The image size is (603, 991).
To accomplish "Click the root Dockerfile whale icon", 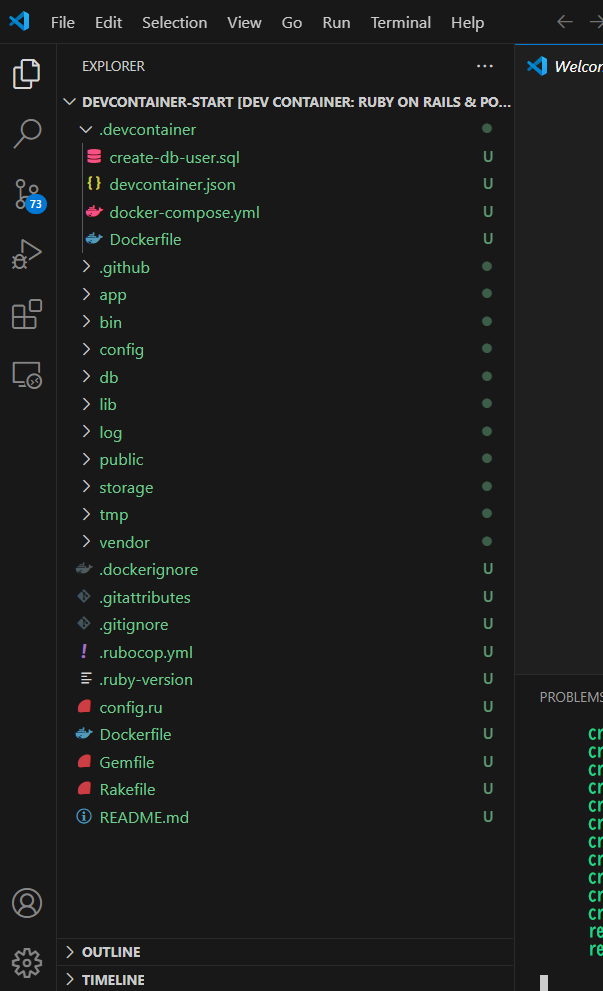I will pos(84,734).
